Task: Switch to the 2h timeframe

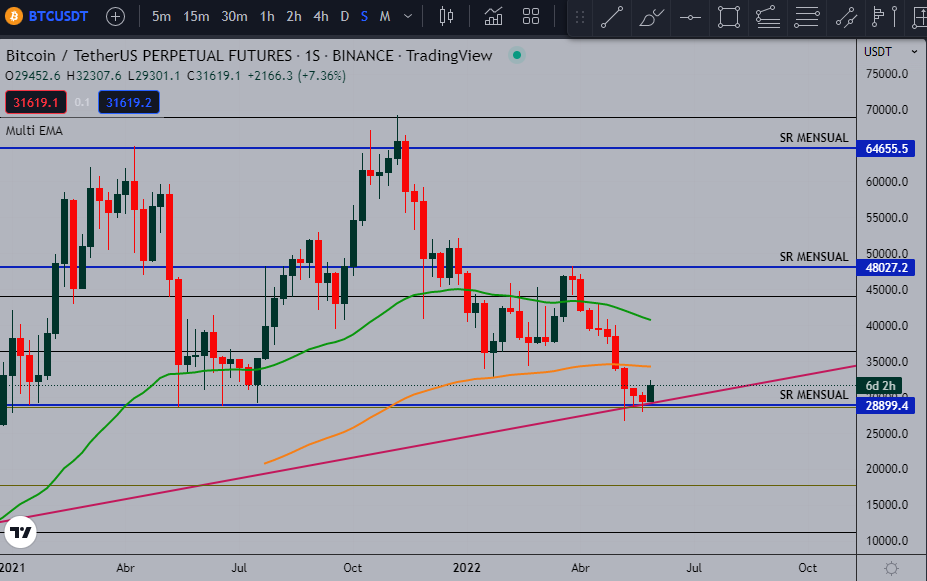Action: pyautogui.click(x=294, y=17)
